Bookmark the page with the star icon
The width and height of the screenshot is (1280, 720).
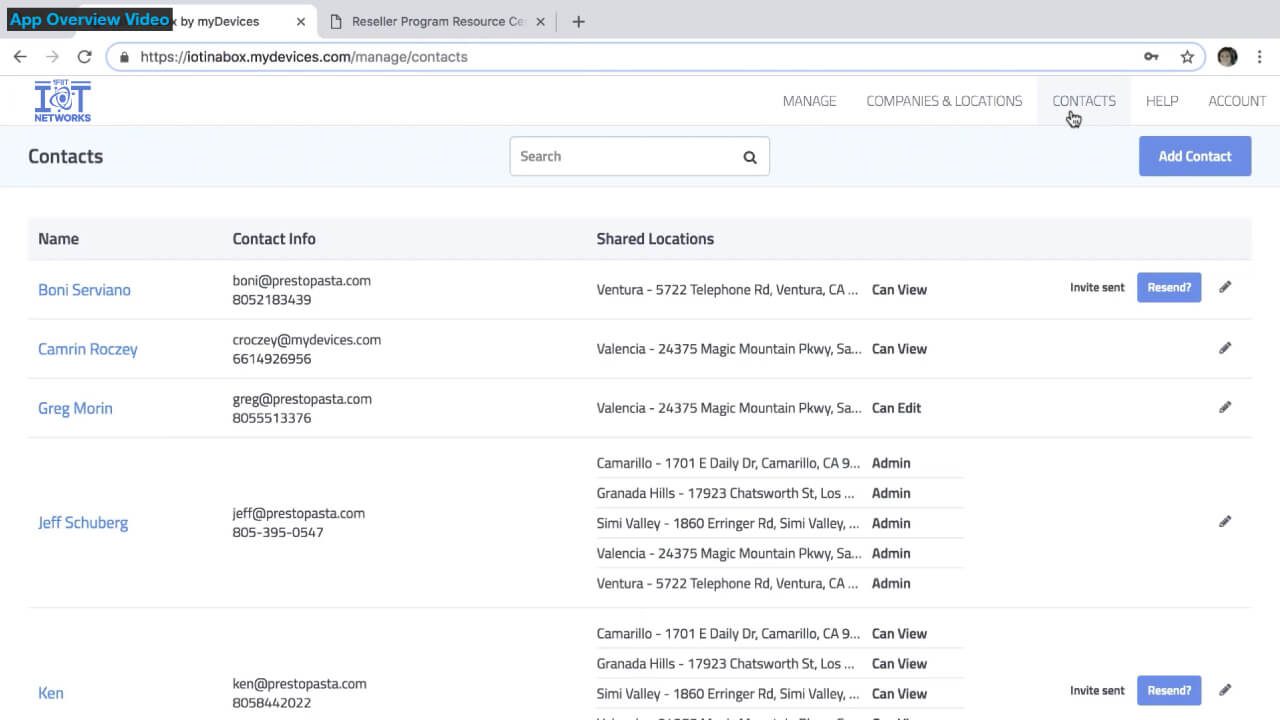(x=1187, y=57)
